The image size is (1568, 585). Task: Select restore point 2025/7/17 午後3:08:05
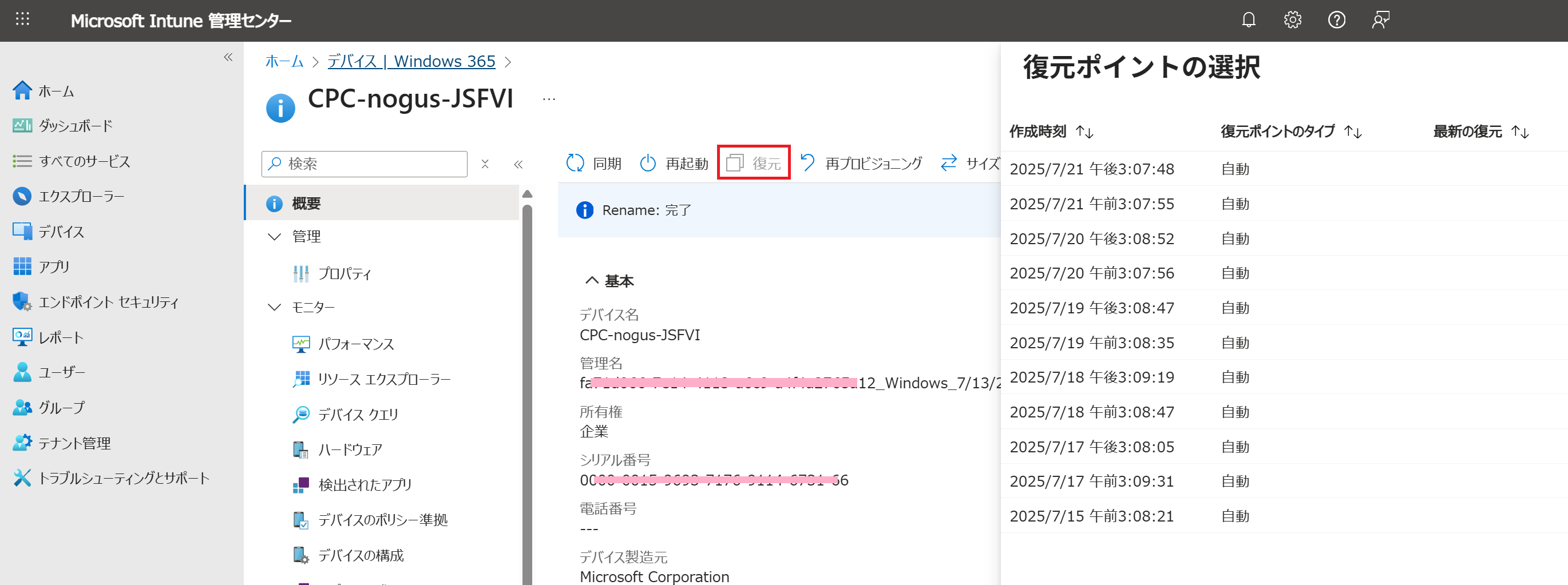click(x=1284, y=447)
